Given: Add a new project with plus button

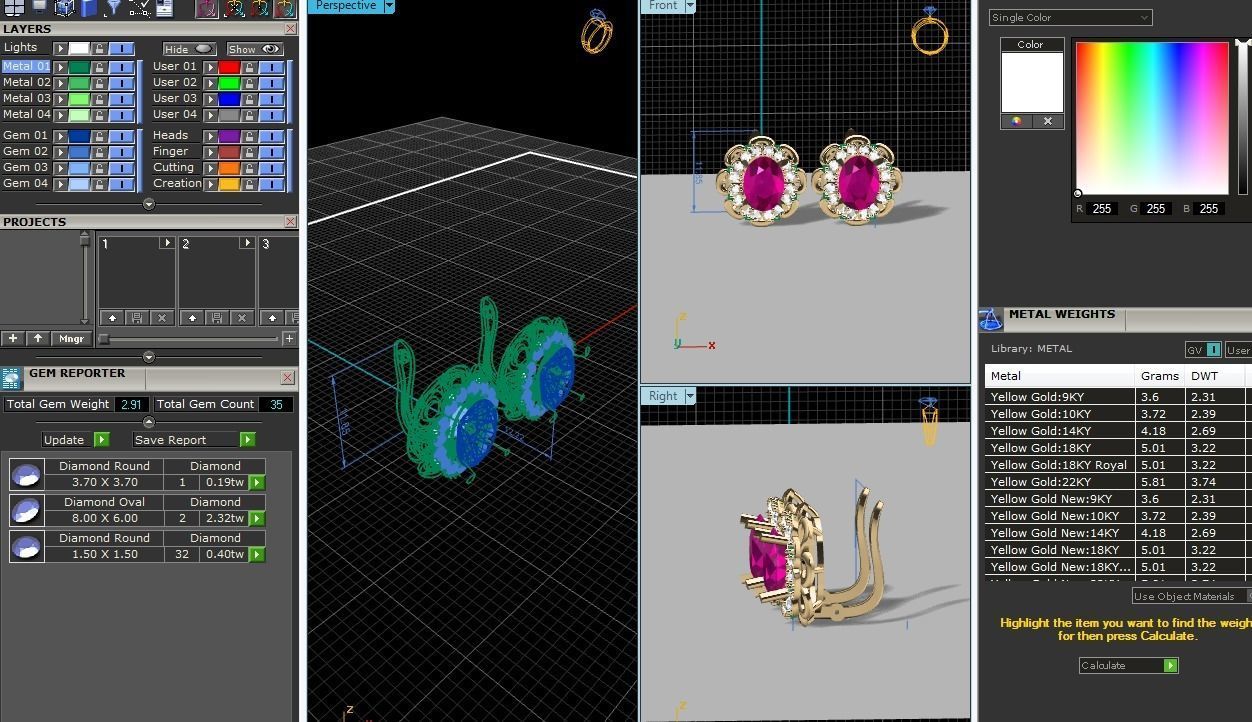Looking at the screenshot, I should tap(13, 339).
